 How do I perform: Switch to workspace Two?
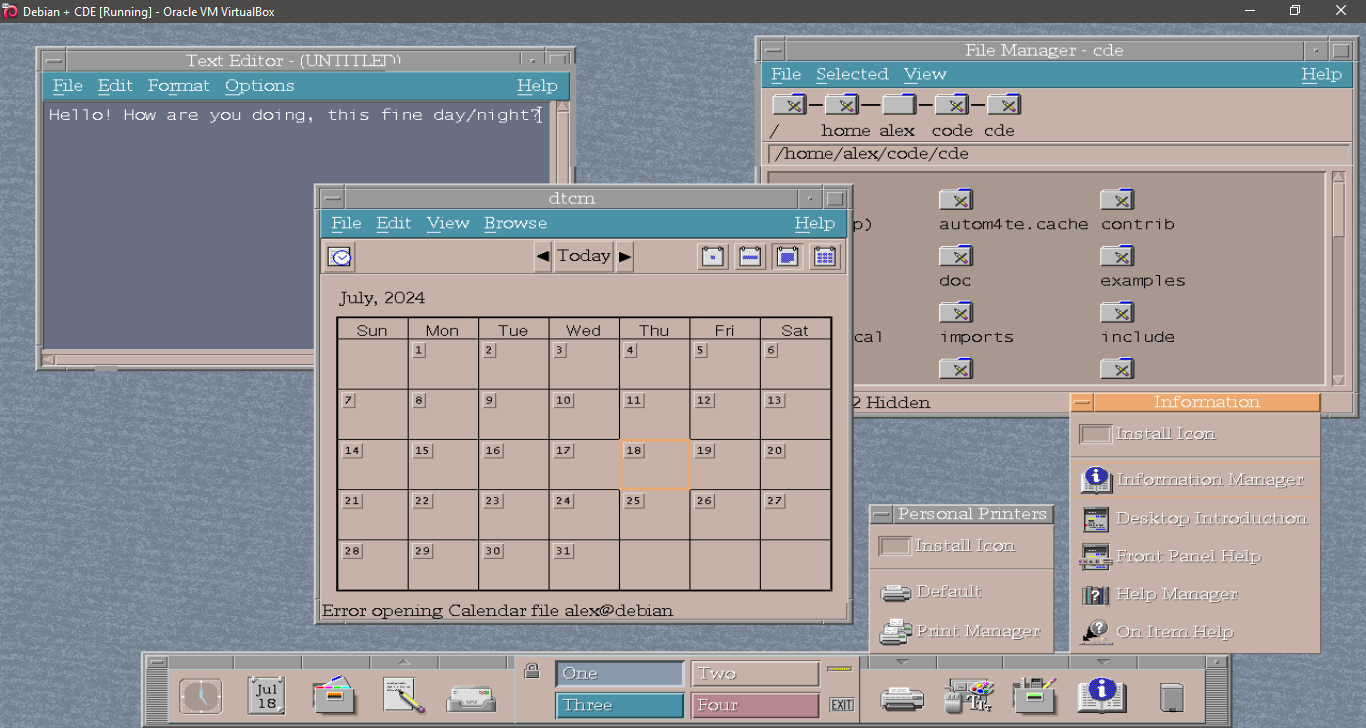(x=754, y=674)
